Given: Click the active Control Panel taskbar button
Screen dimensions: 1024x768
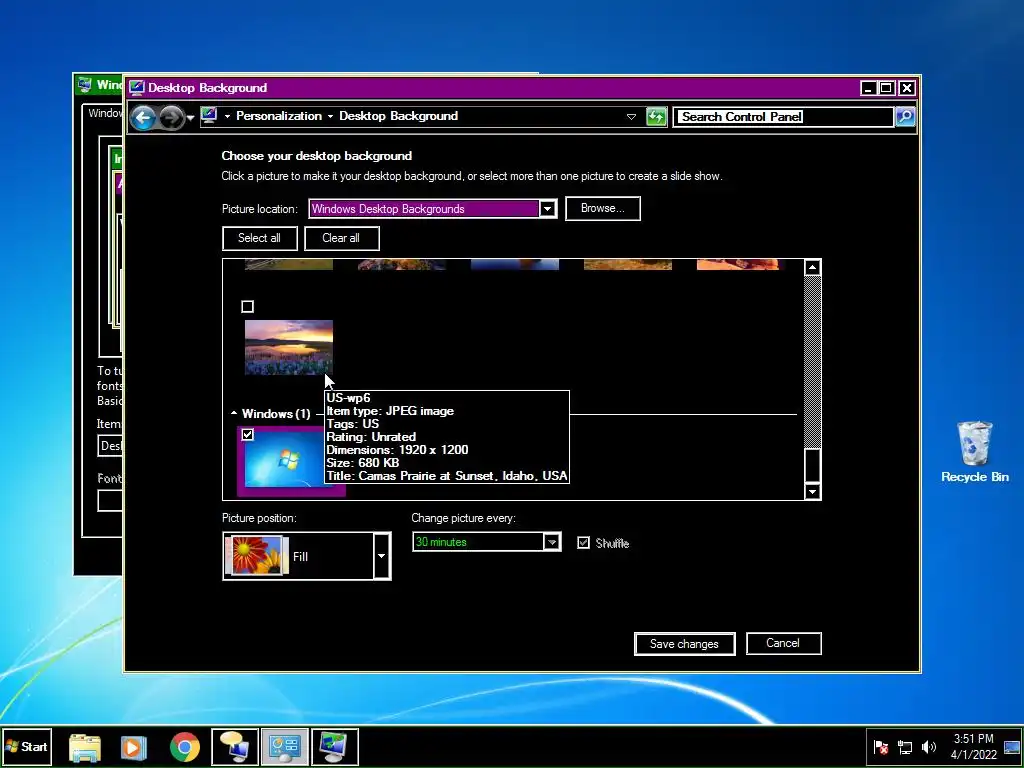Looking at the screenshot, I should pos(285,747).
